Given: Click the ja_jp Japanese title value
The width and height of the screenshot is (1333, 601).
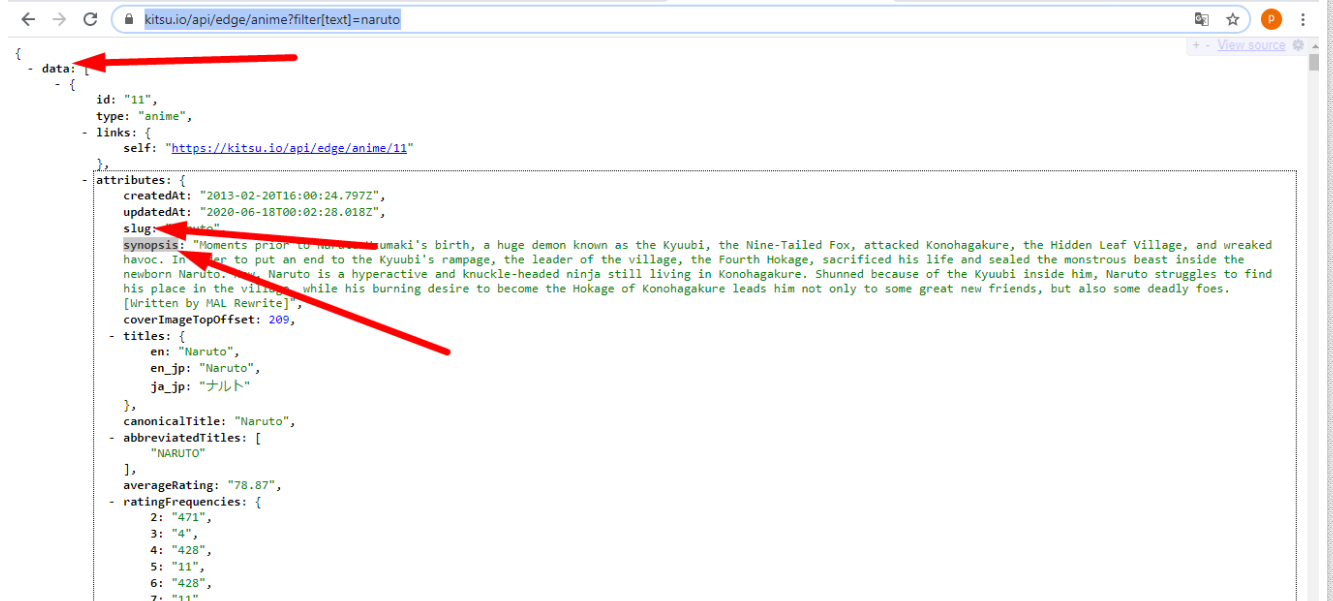Looking at the screenshot, I should (224, 385).
